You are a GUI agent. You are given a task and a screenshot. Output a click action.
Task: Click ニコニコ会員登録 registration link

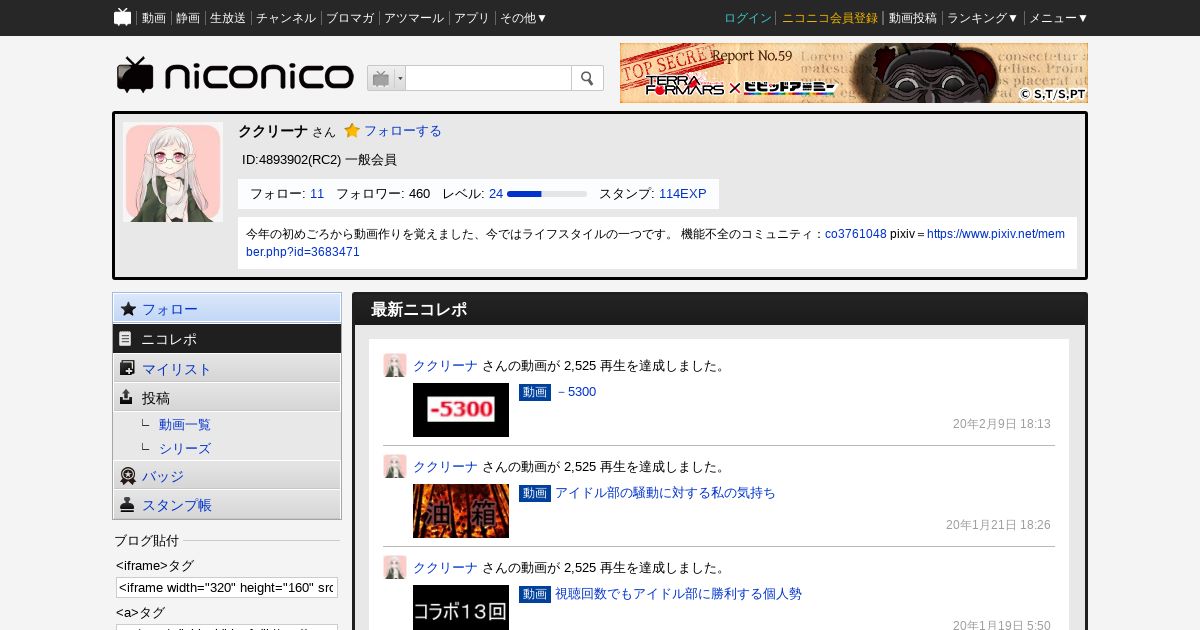click(x=830, y=18)
